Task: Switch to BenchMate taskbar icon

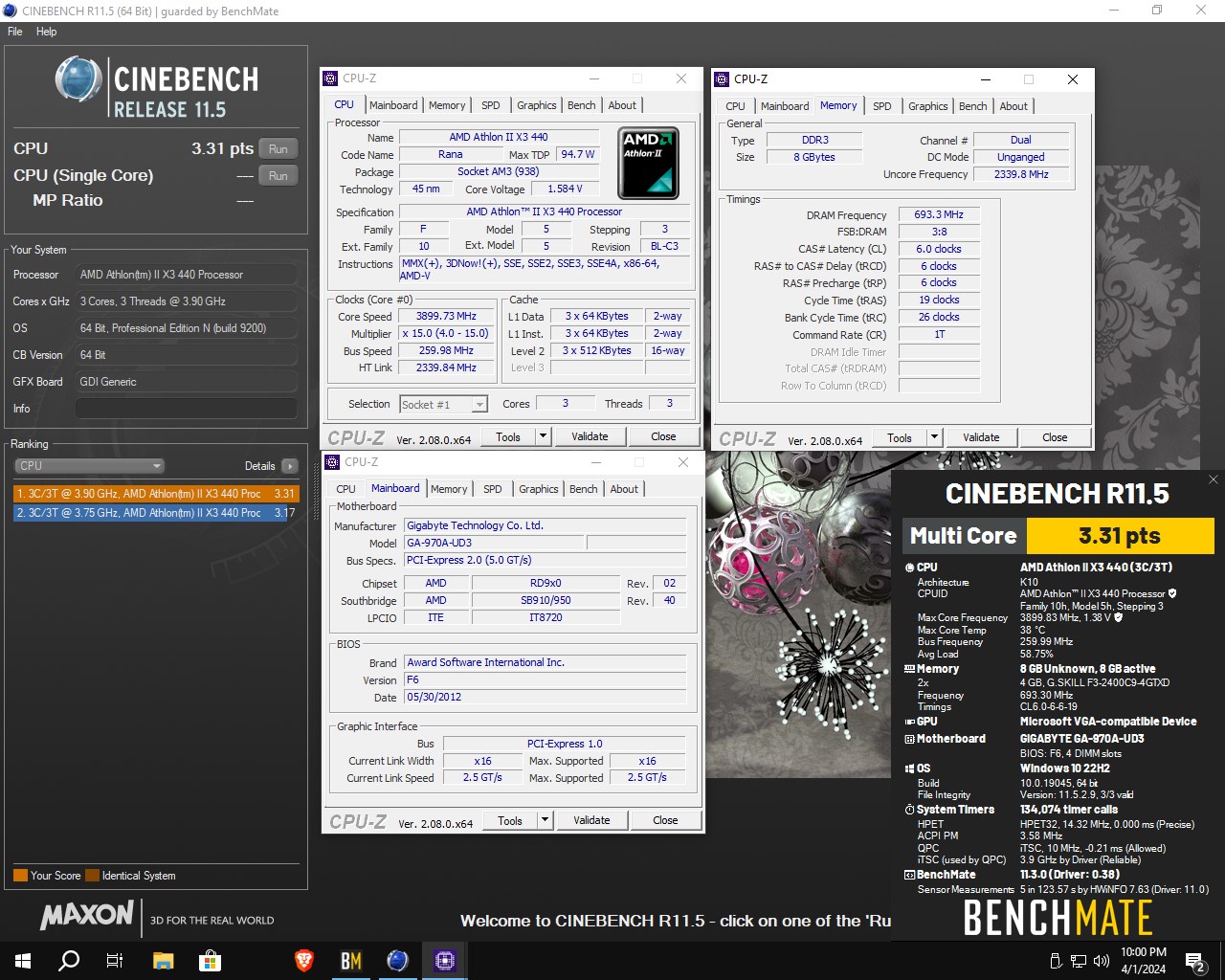Action: click(351, 960)
